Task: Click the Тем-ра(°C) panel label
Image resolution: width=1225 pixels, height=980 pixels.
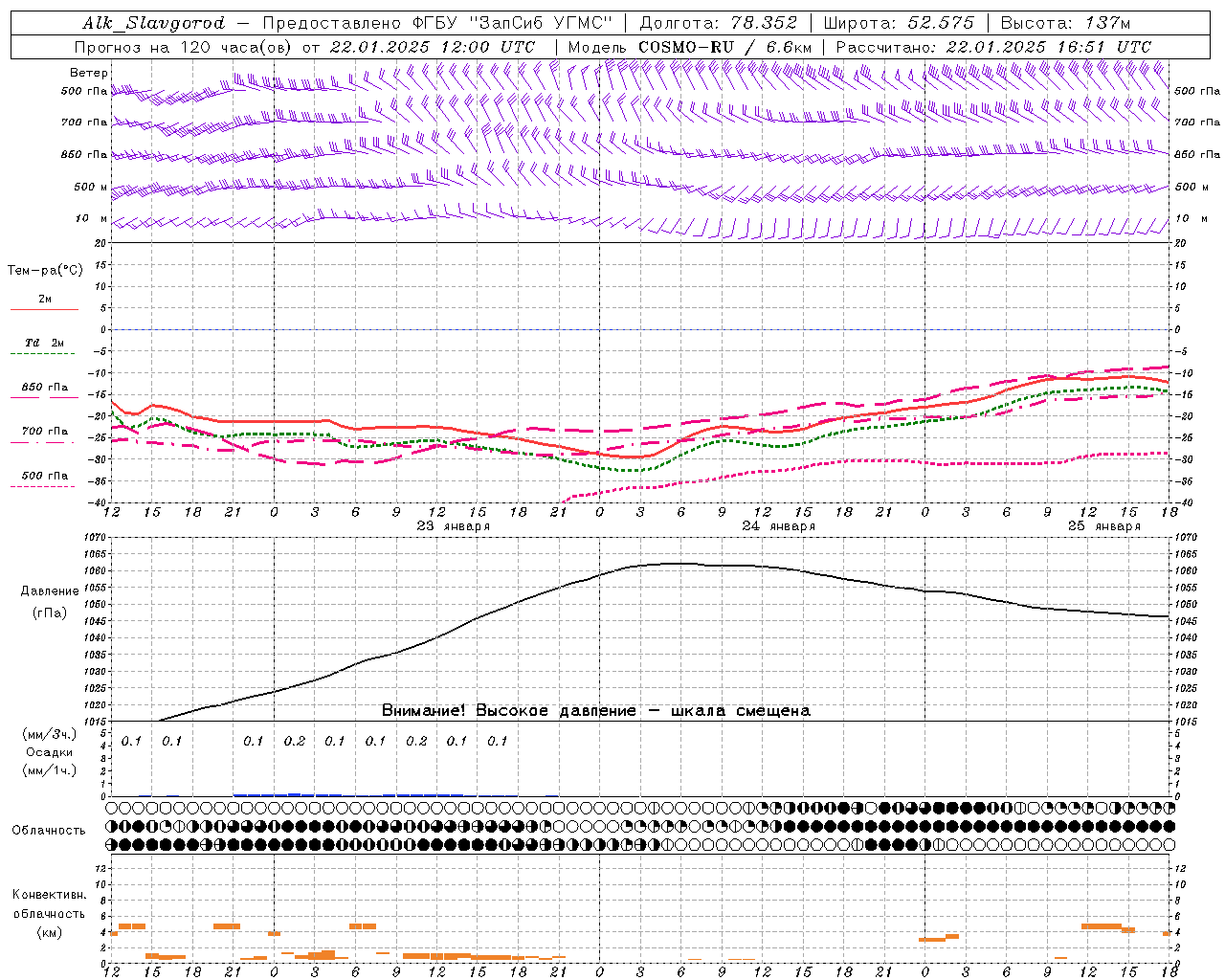Action: (x=45, y=270)
